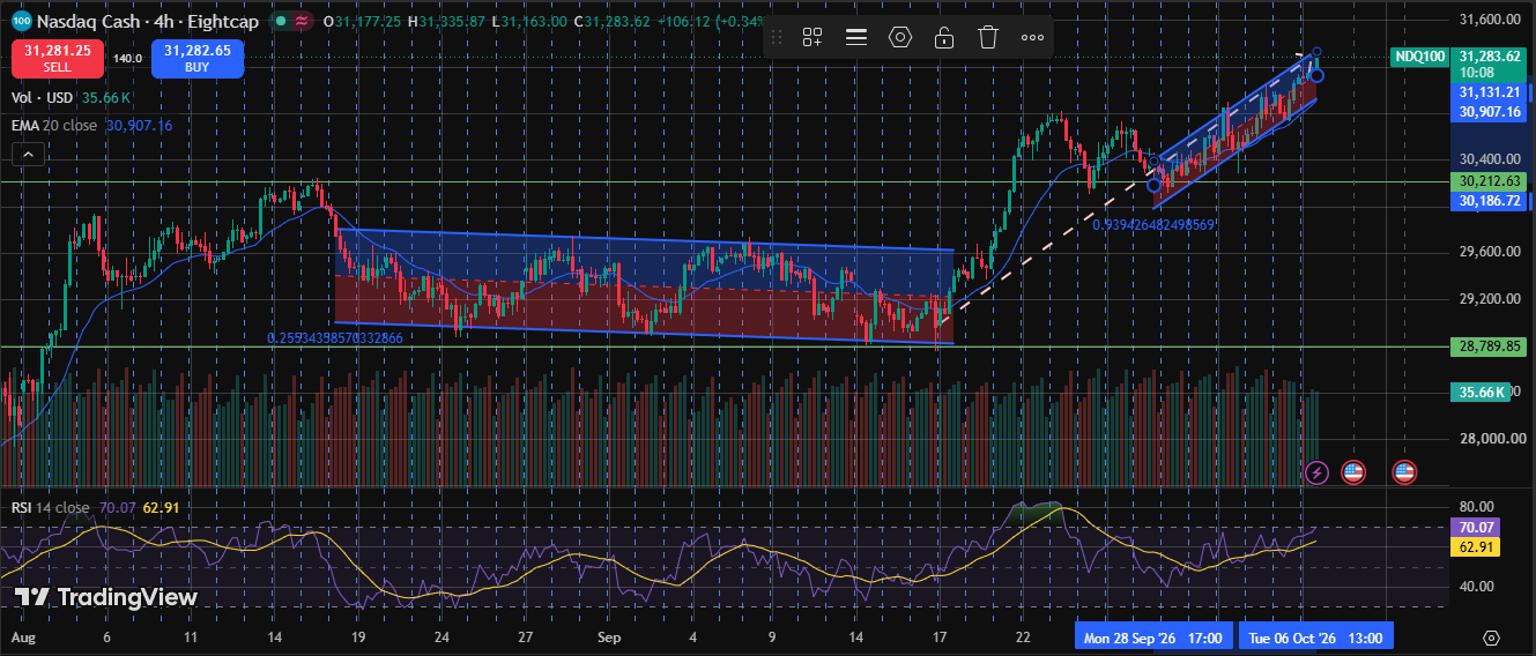The height and width of the screenshot is (656, 1536).
Task: Click the purple lightning event icon
Action: (x=1317, y=472)
